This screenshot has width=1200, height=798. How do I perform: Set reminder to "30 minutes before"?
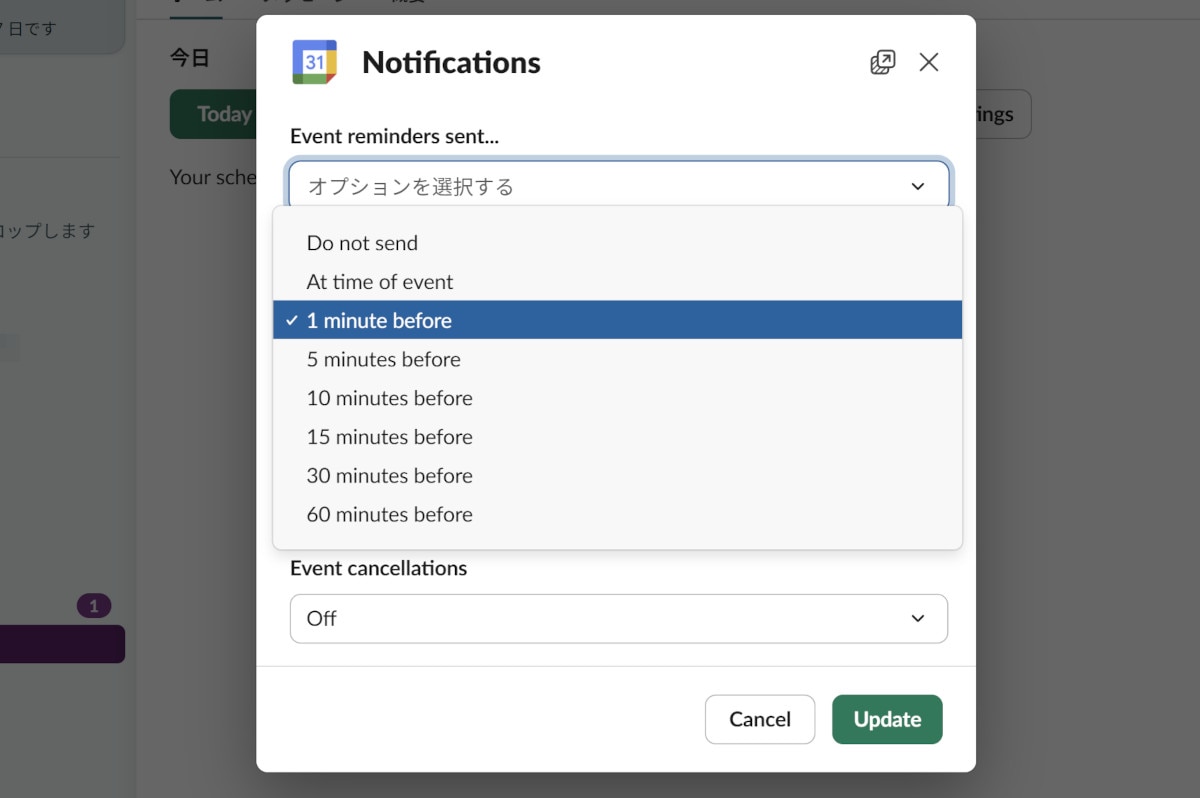[x=390, y=476]
